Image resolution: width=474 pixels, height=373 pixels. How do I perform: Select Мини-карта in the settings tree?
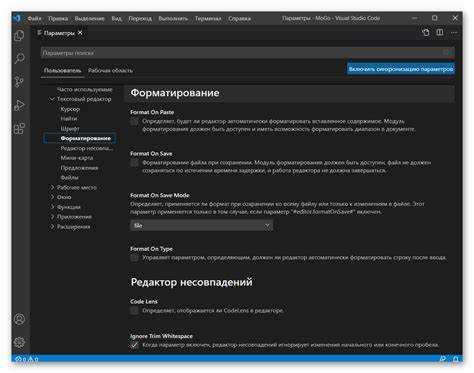(77, 158)
